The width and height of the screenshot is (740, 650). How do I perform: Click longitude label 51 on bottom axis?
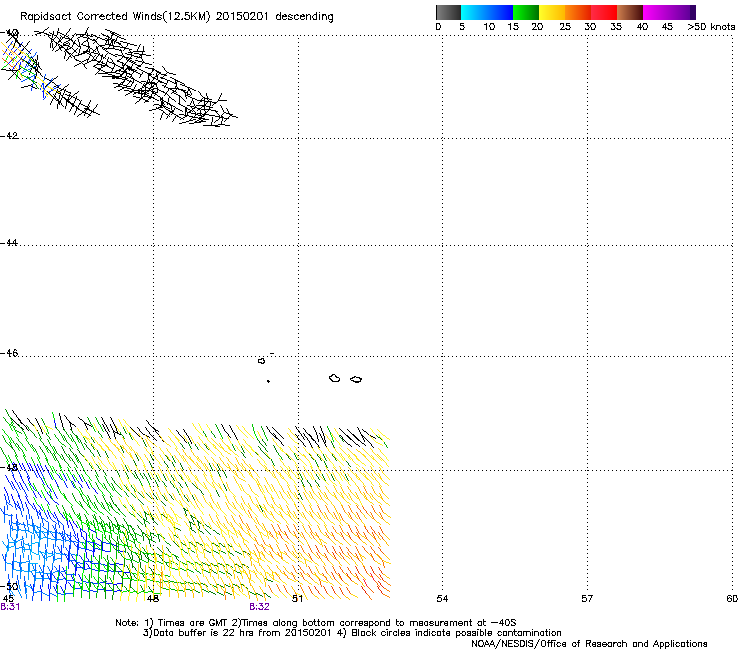tap(297, 599)
